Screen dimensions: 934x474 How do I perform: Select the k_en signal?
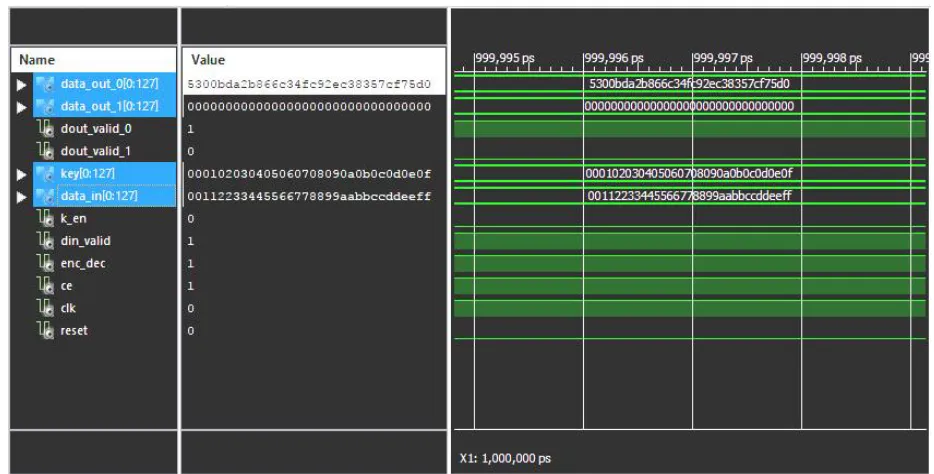[x=73, y=219]
